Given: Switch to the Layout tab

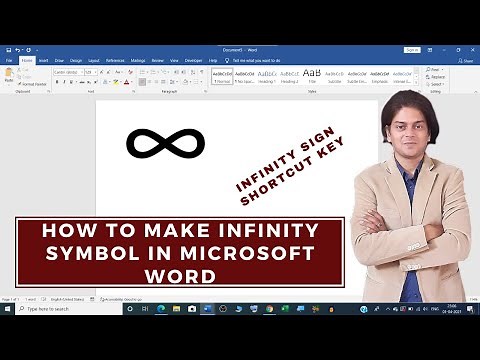Looking at the screenshot, I should point(94,61).
